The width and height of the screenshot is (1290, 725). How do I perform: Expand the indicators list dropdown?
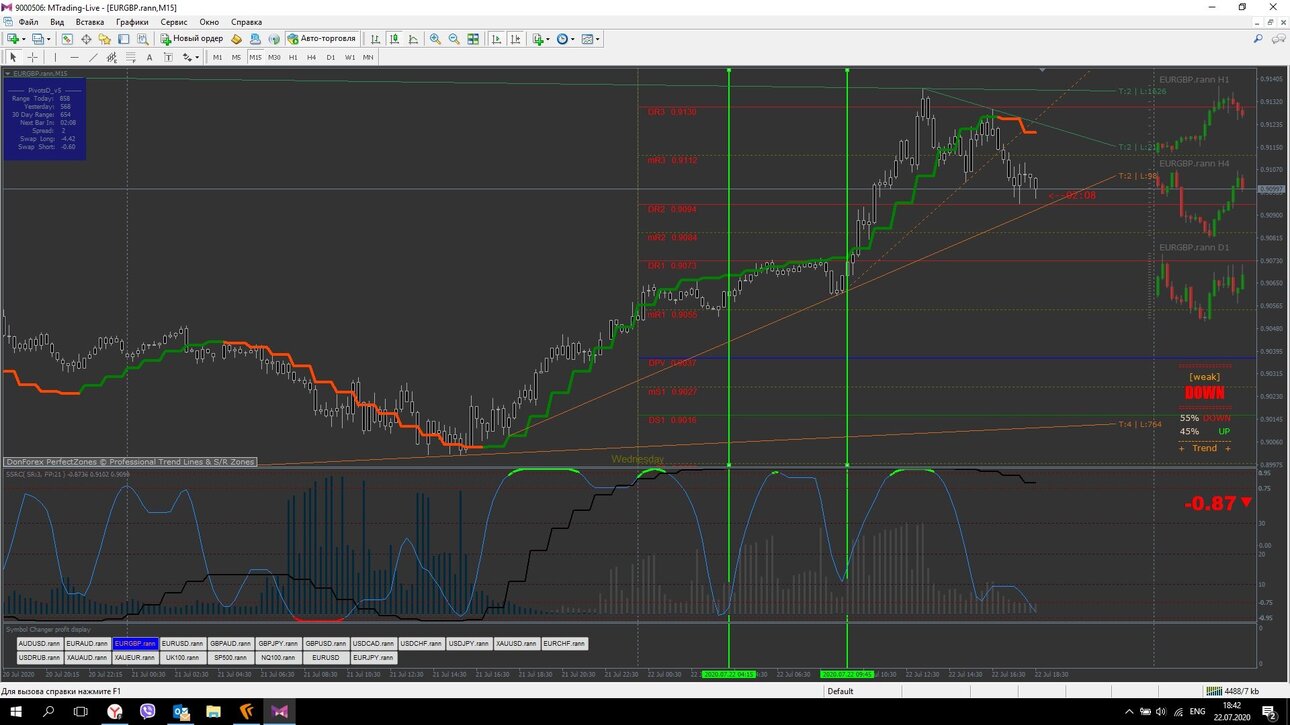pyautogui.click(x=548, y=39)
